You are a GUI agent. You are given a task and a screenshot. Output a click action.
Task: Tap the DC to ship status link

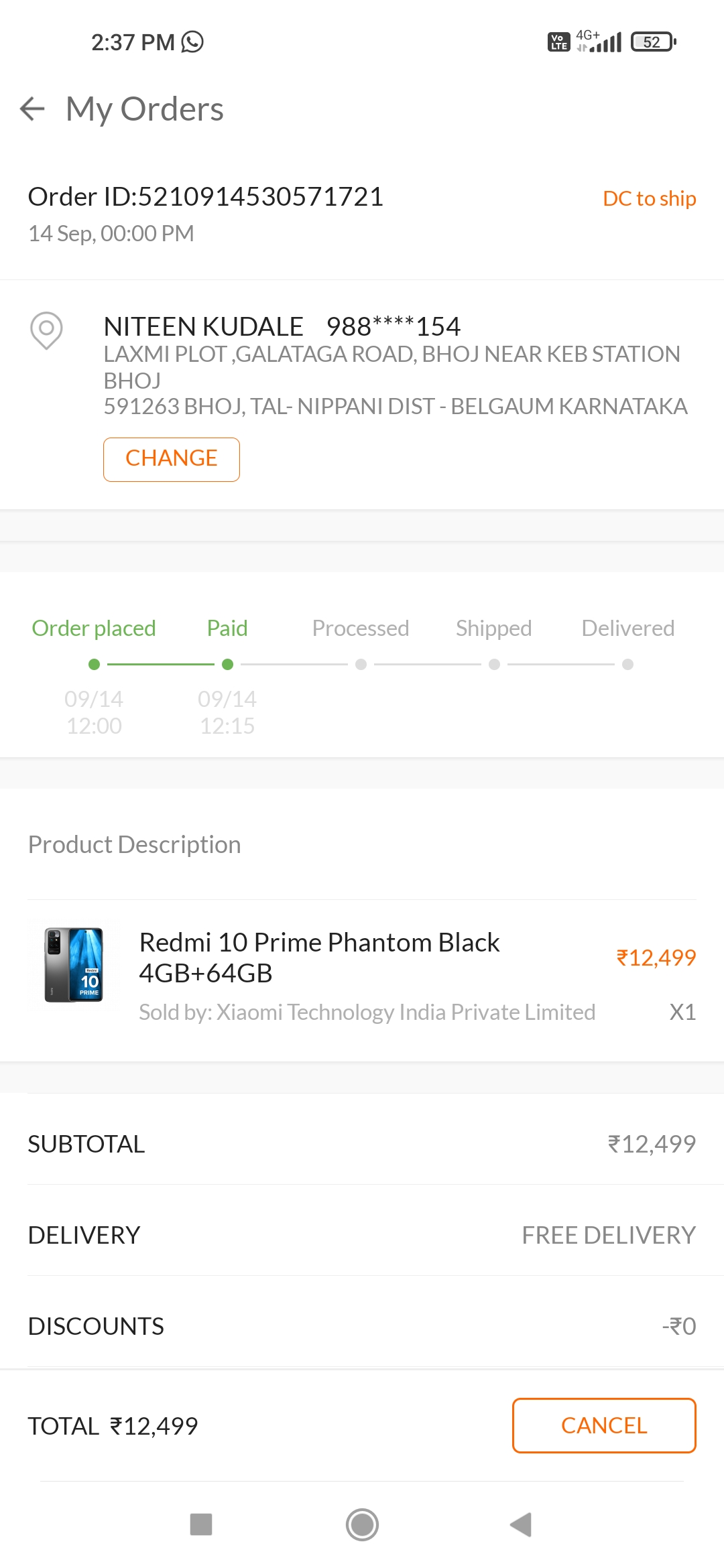click(x=649, y=198)
